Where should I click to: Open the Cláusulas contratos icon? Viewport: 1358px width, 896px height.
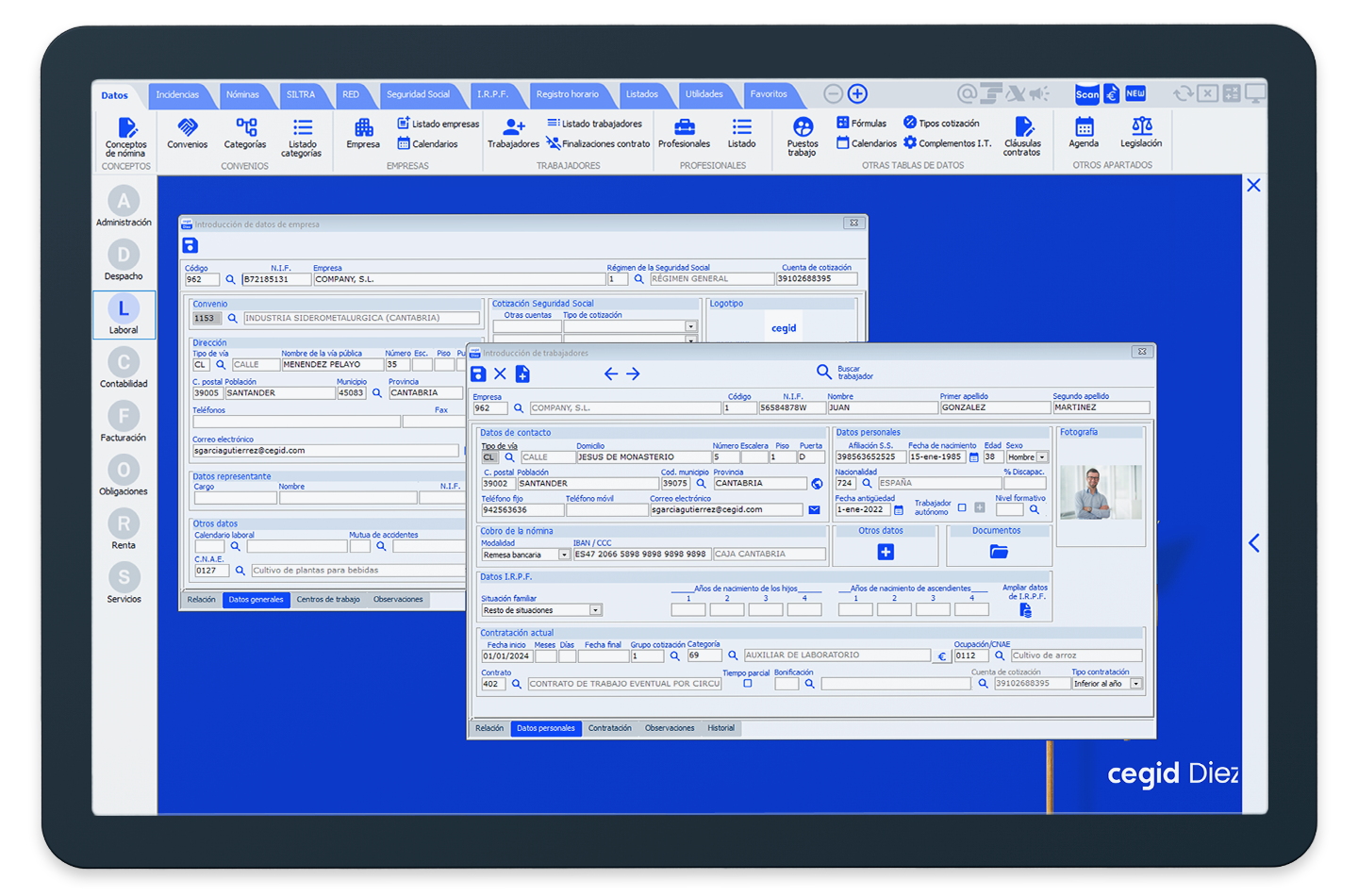1023,134
